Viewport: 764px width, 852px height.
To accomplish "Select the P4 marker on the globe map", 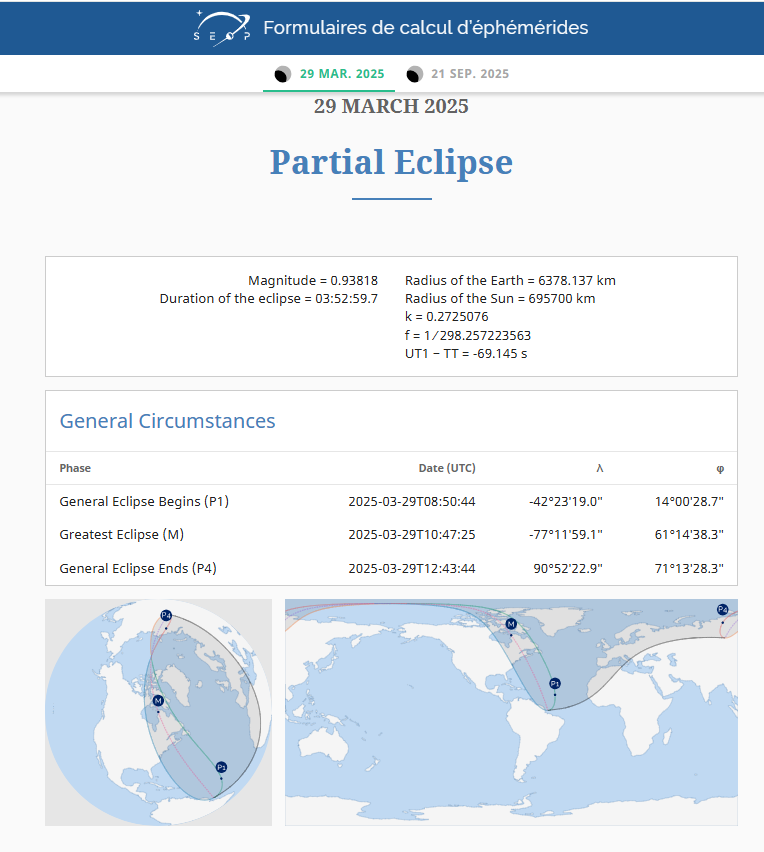I will [166, 615].
